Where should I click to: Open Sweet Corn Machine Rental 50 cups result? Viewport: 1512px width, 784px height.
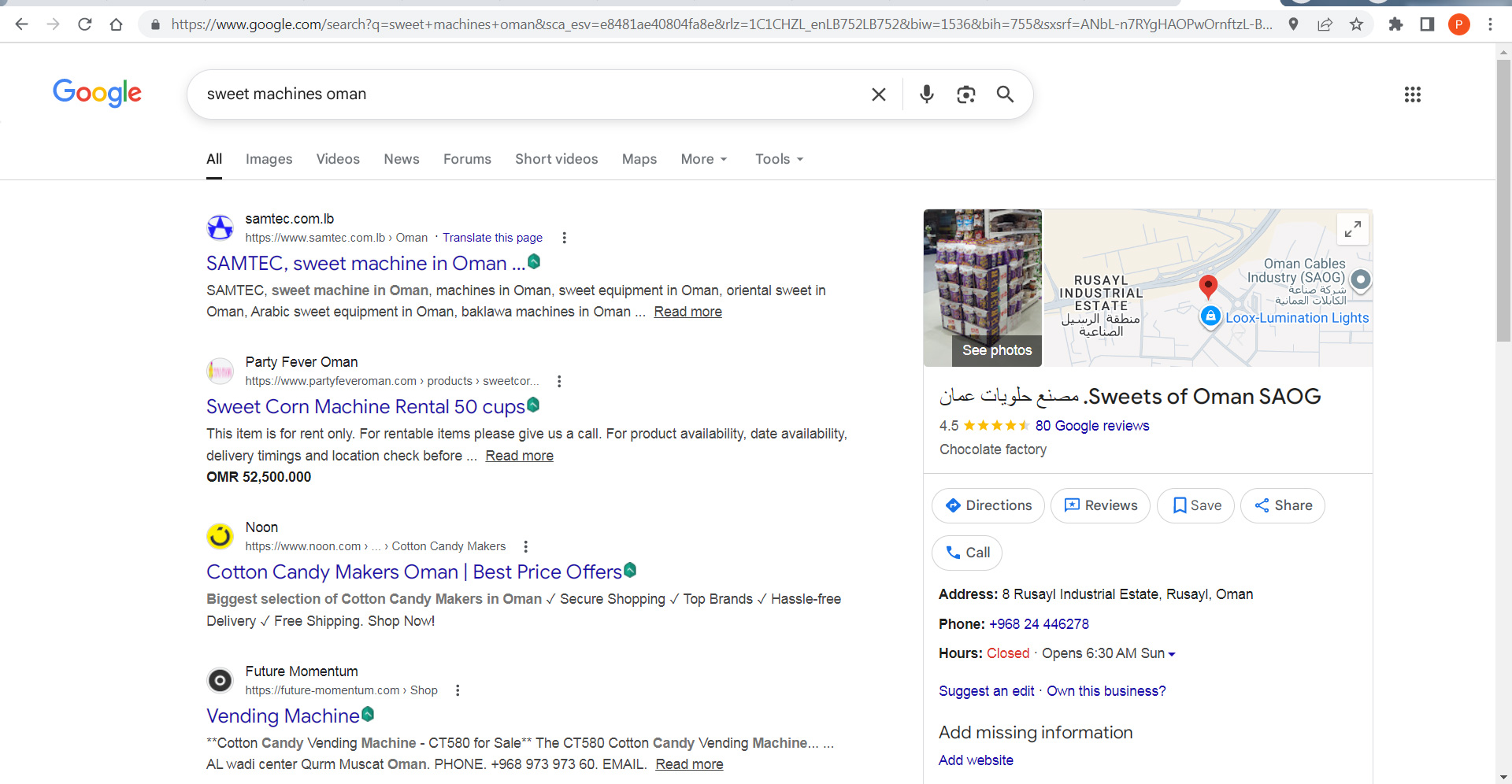coord(365,407)
